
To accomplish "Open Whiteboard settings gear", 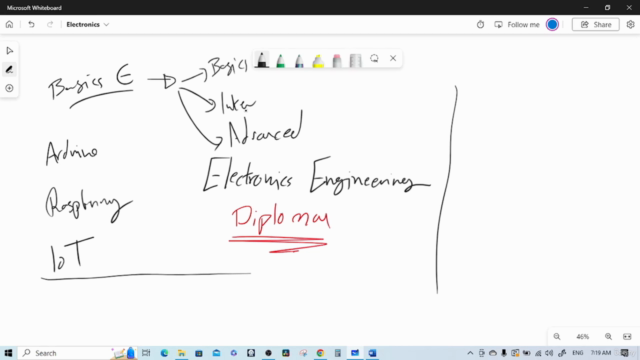I will [630, 24].
